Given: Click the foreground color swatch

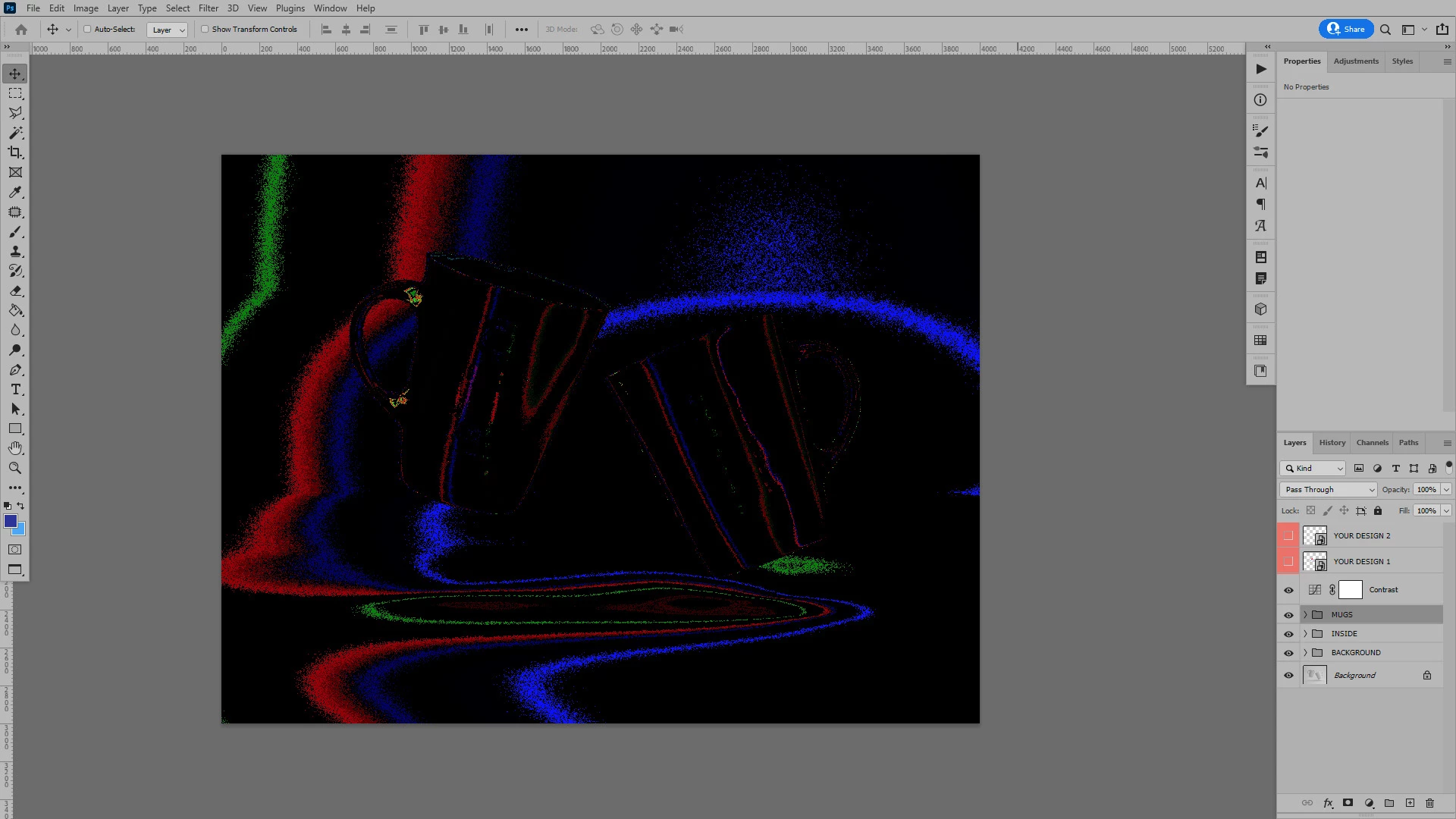Looking at the screenshot, I should pyautogui.click(x=11, y=521).
